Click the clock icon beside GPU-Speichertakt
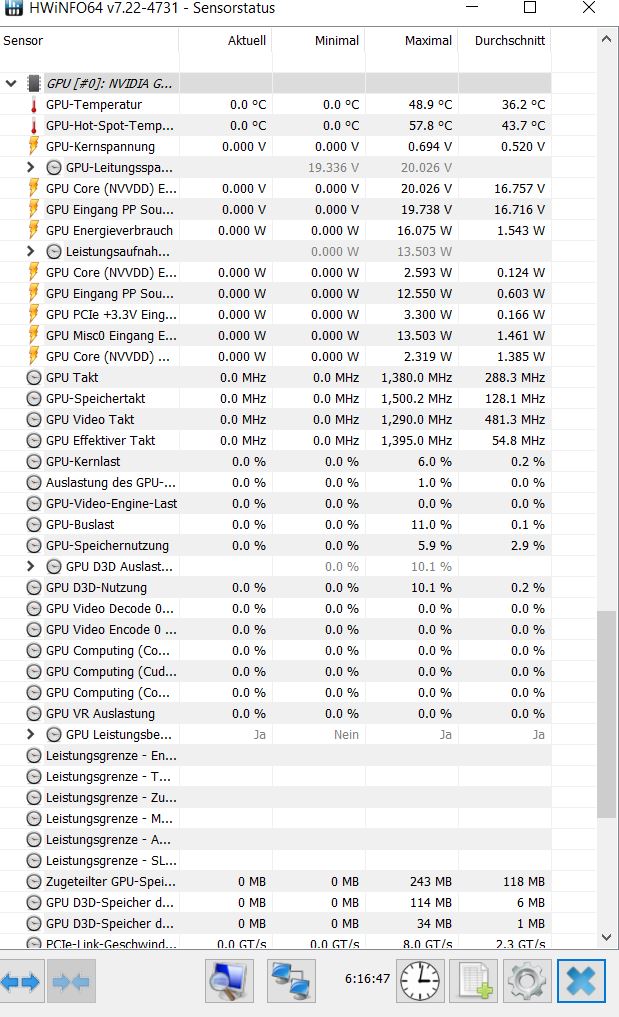Screen dimensions: 619x1017 point(34,398)
